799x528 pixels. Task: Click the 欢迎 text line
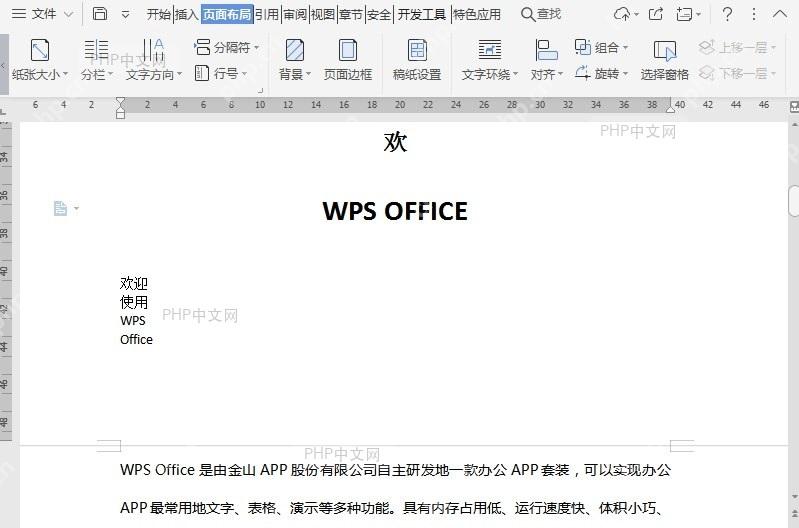tap(134, 283)
